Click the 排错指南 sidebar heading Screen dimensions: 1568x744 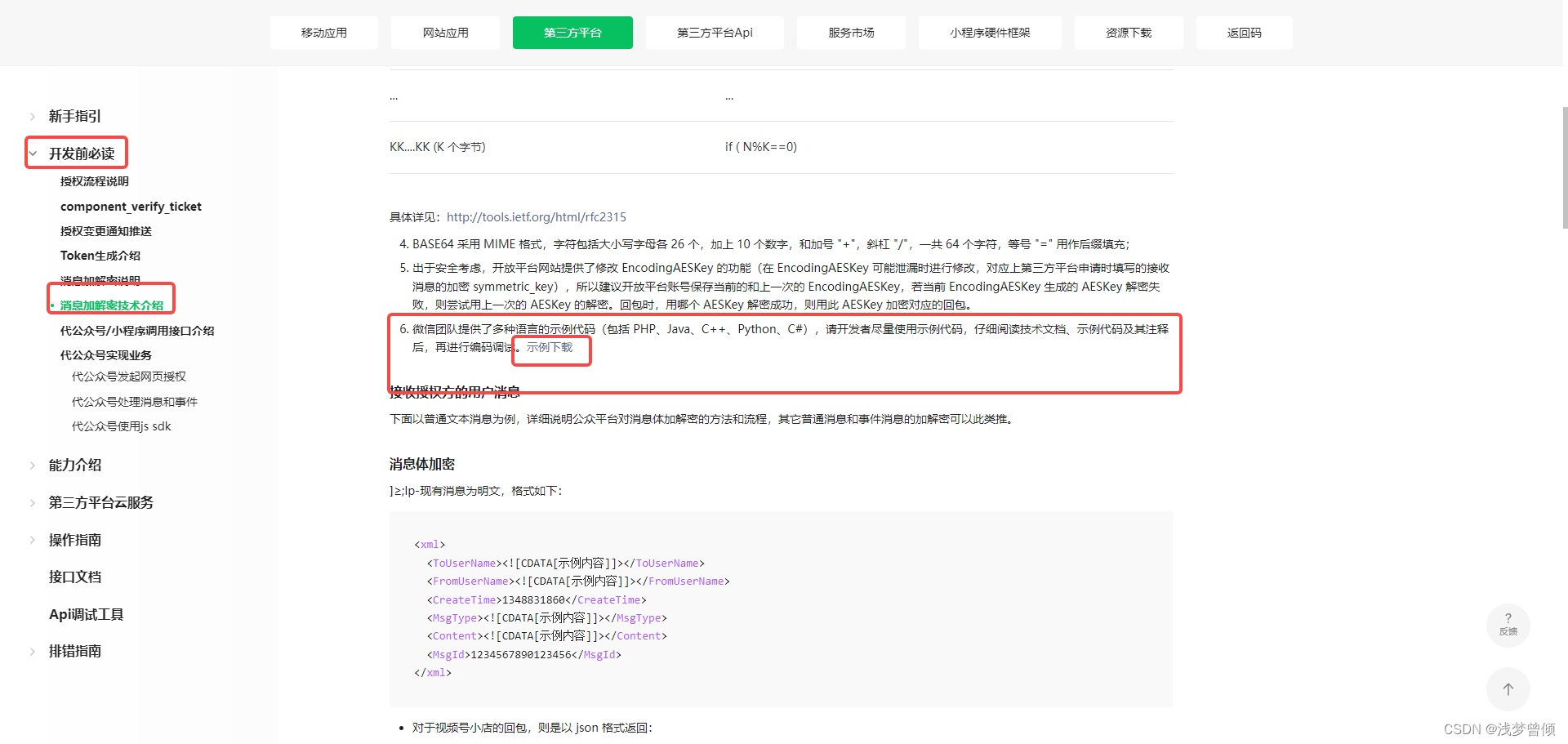[x=75, y=652]
